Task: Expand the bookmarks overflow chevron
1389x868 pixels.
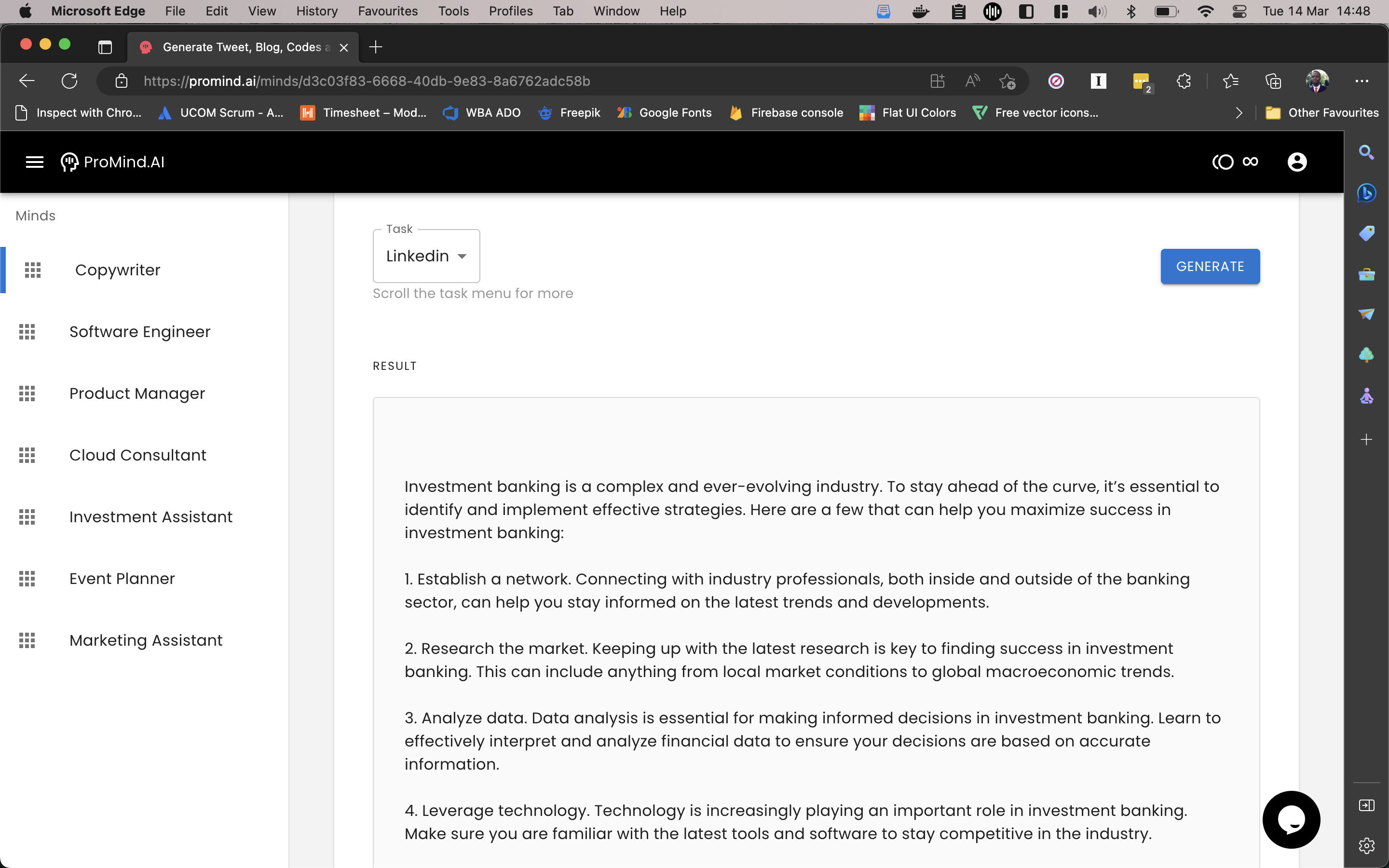Action: click(x=1239, y=113)
